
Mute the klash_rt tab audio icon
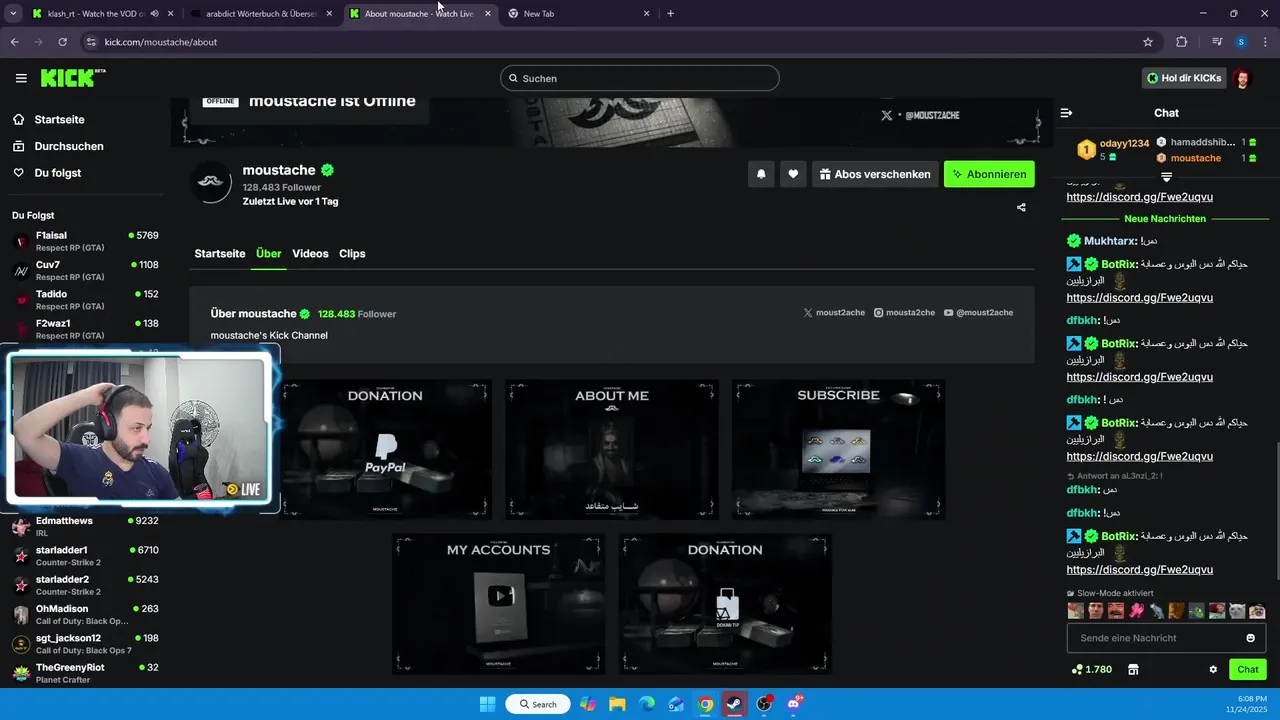(153, 14)
